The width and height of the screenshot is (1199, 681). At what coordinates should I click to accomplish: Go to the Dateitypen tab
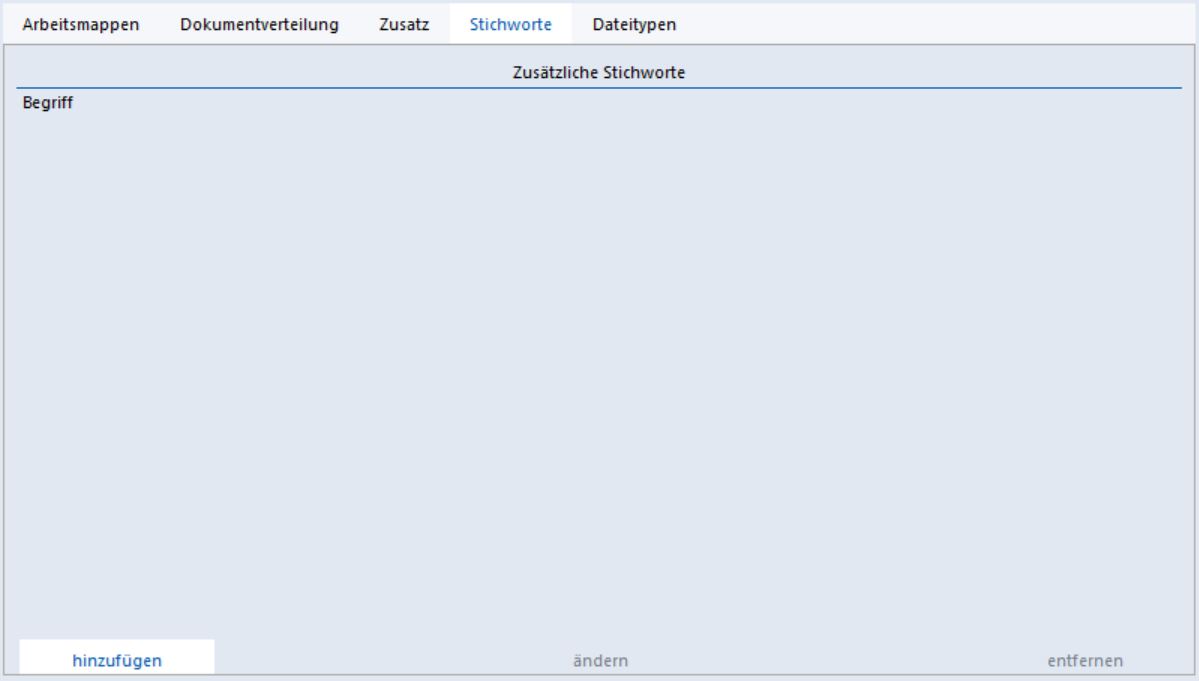coord(634,24)
